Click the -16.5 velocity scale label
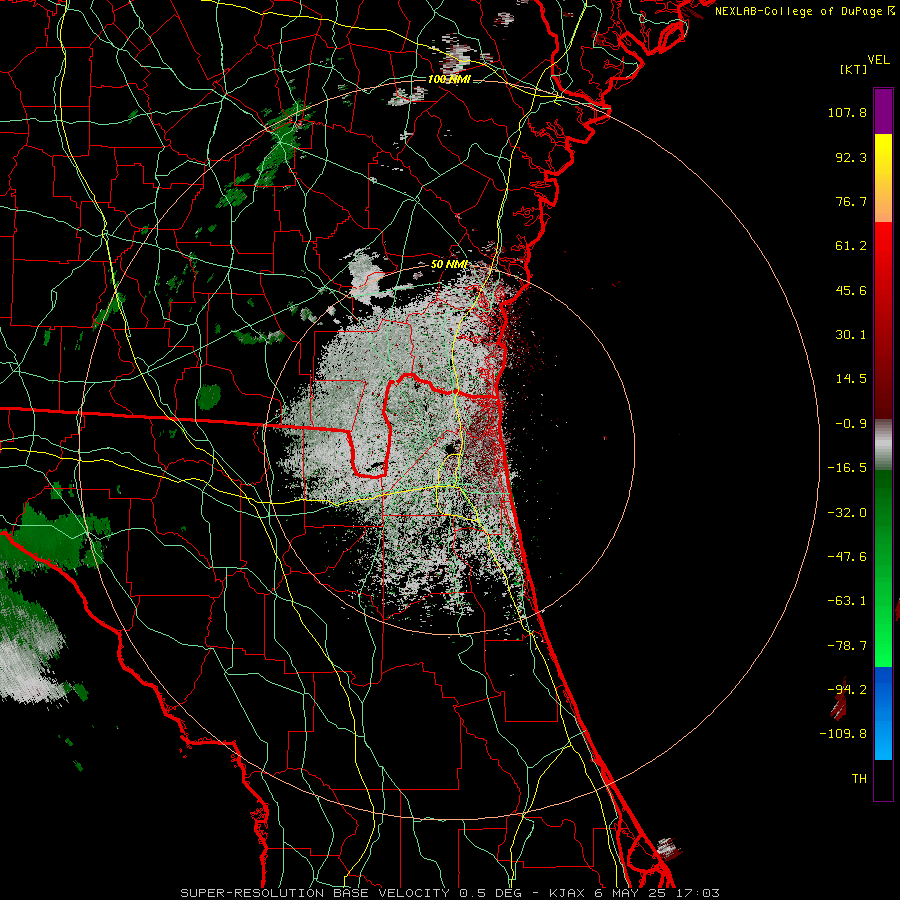The height and width of the screenshot is (900, 900). (x=847, y=468)
